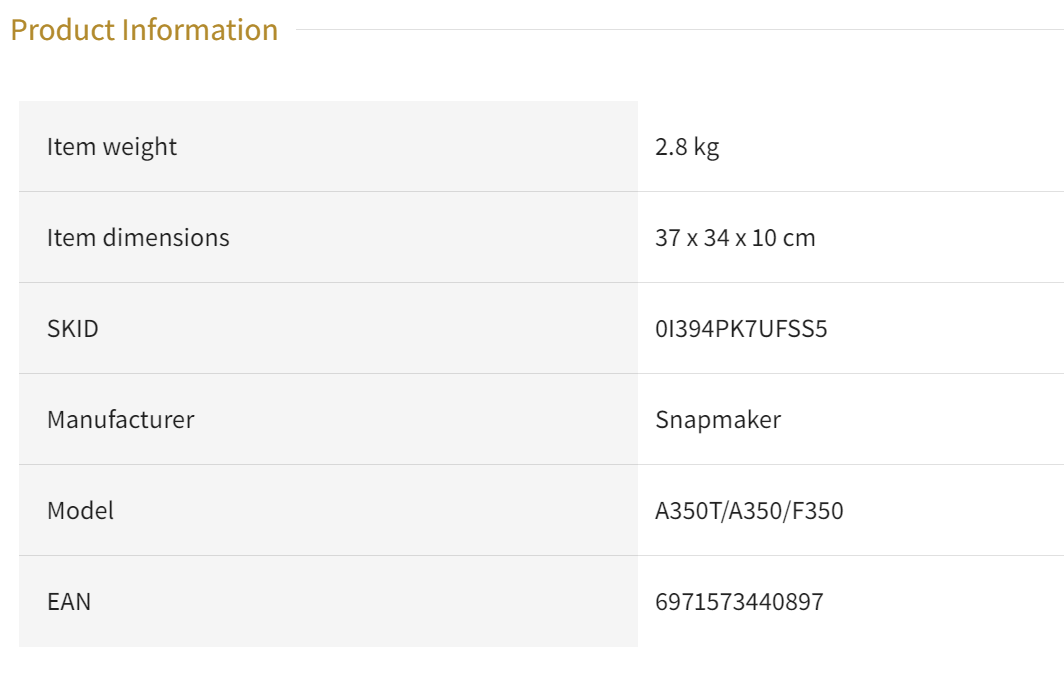
Task: Click the word 'dimensions' in second row
Action: [x=166, y=238]
